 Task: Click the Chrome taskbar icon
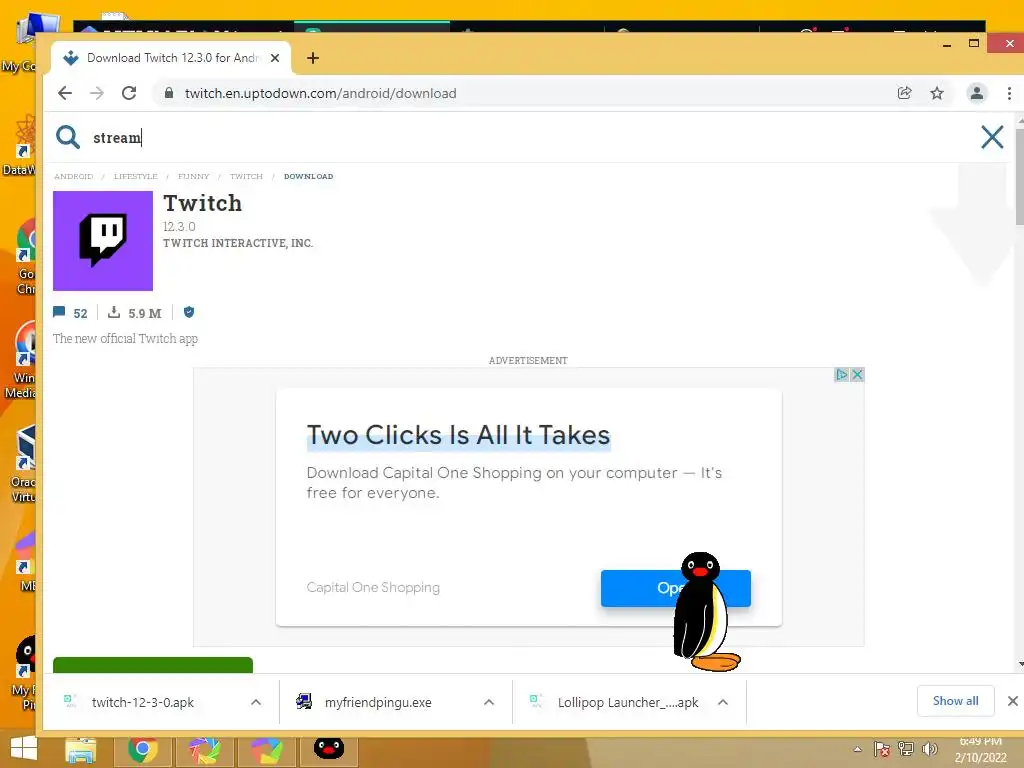[x=142, y=750]
